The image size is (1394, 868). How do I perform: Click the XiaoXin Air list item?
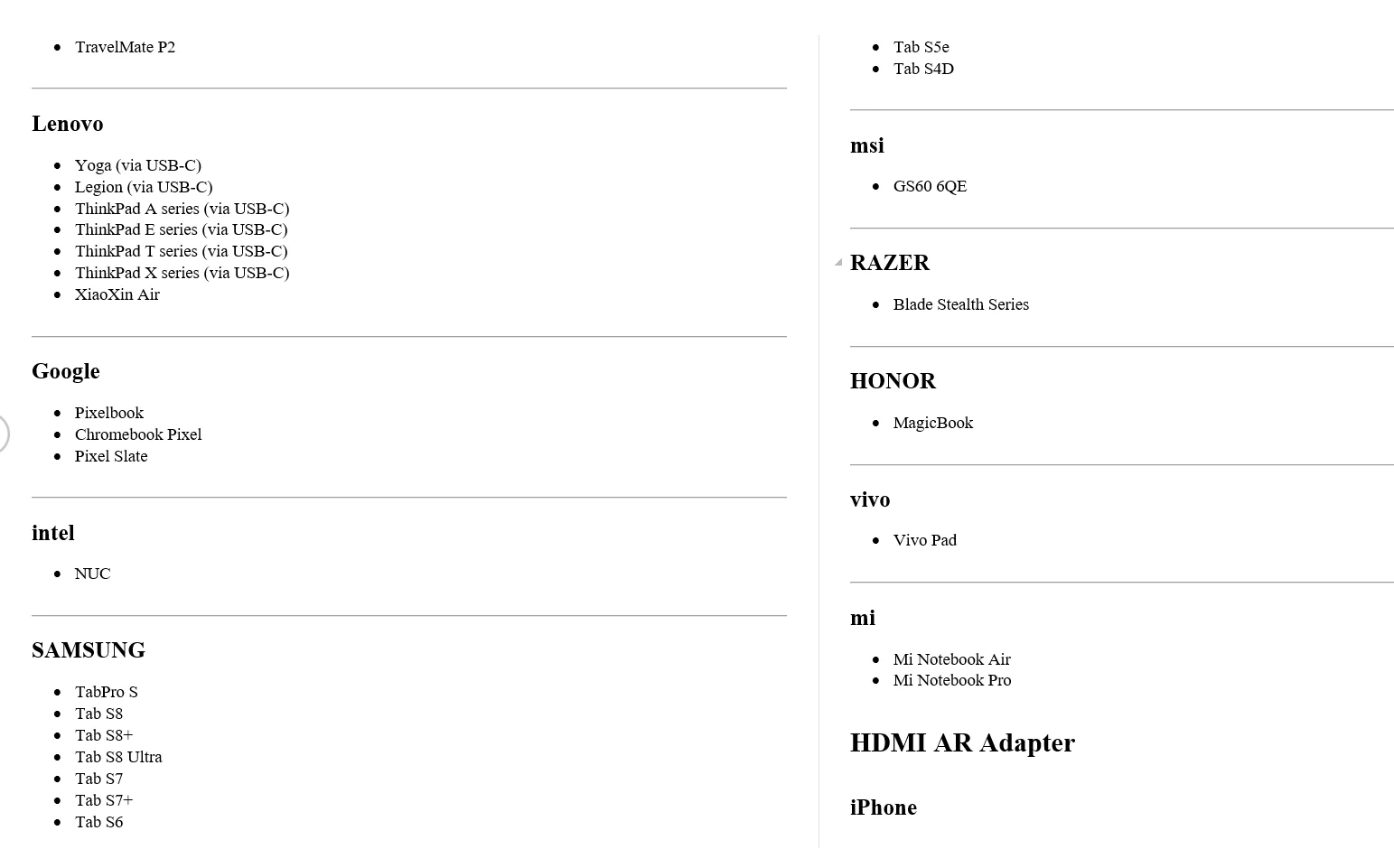[x=117, y=294]
